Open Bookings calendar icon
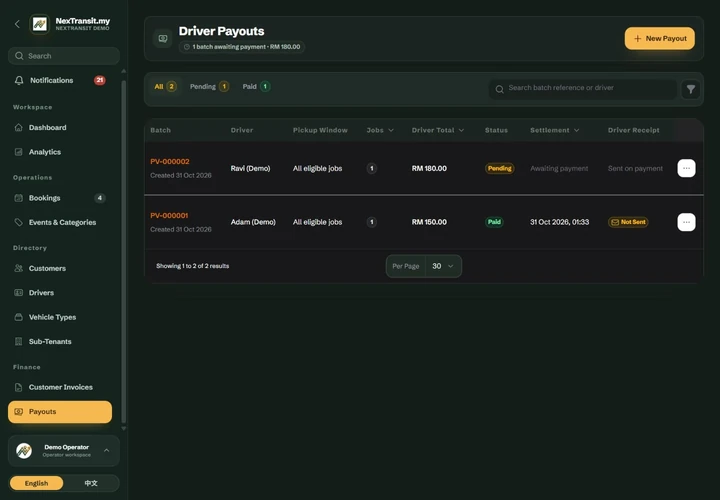720x500 pixels. click(18, 198)
